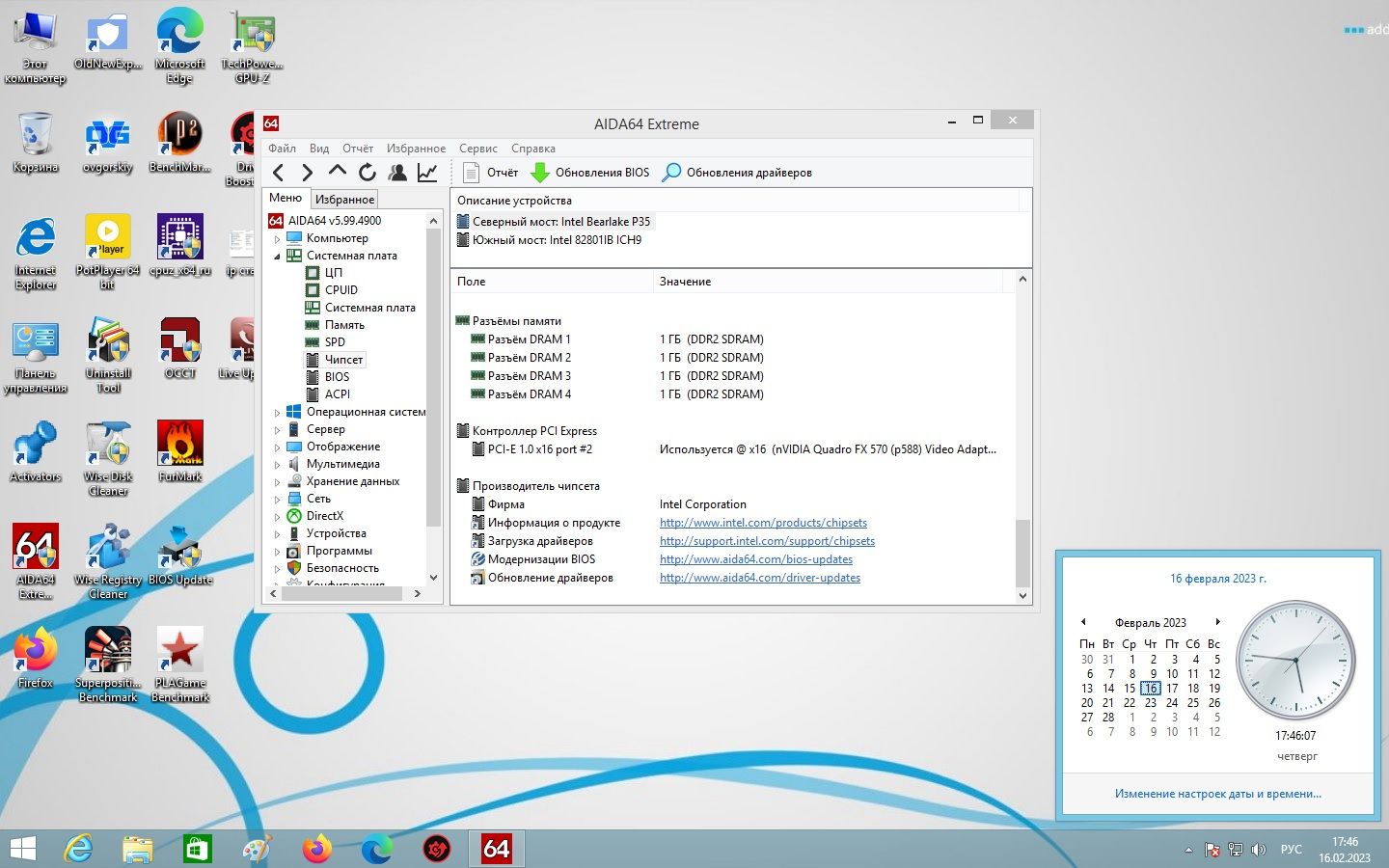The image size is (1389, 868).
Task: Expand the Сервер tree node
Action: pyautogui.click(x=277, y=429)
